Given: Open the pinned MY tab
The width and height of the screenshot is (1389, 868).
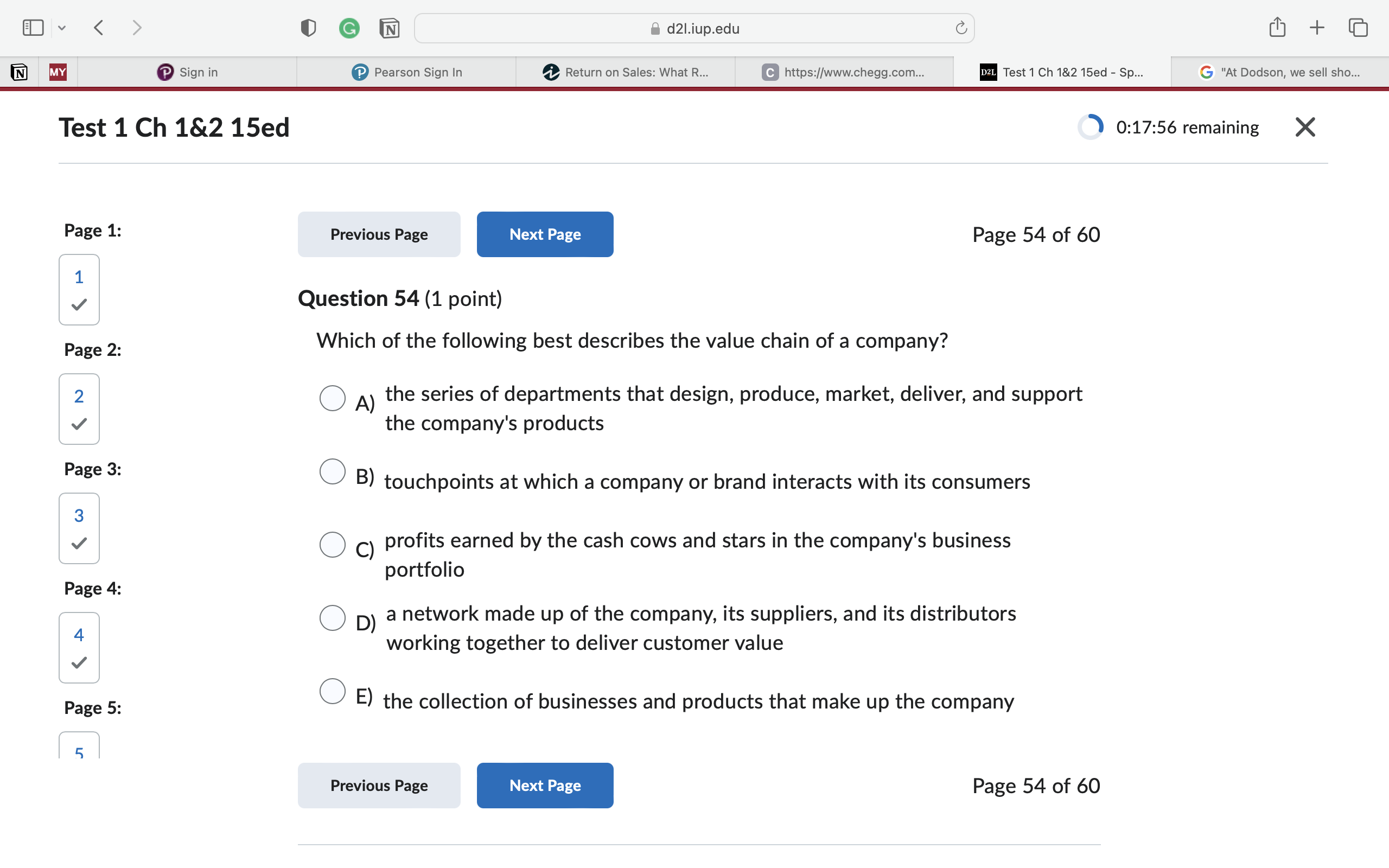Looking at the screenshot, I should point(58,72).
